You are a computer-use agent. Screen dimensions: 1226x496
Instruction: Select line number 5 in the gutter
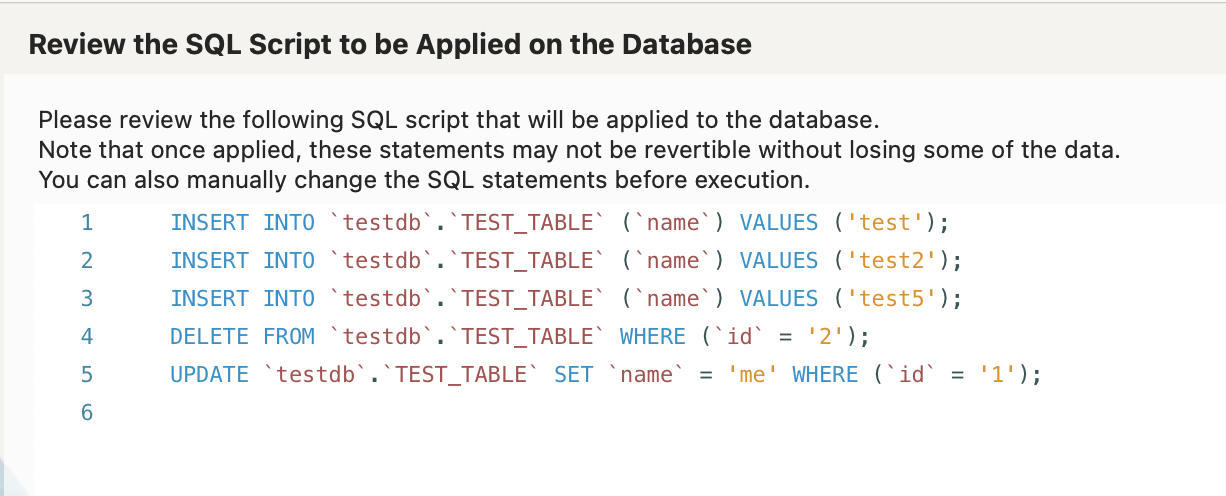86,374
